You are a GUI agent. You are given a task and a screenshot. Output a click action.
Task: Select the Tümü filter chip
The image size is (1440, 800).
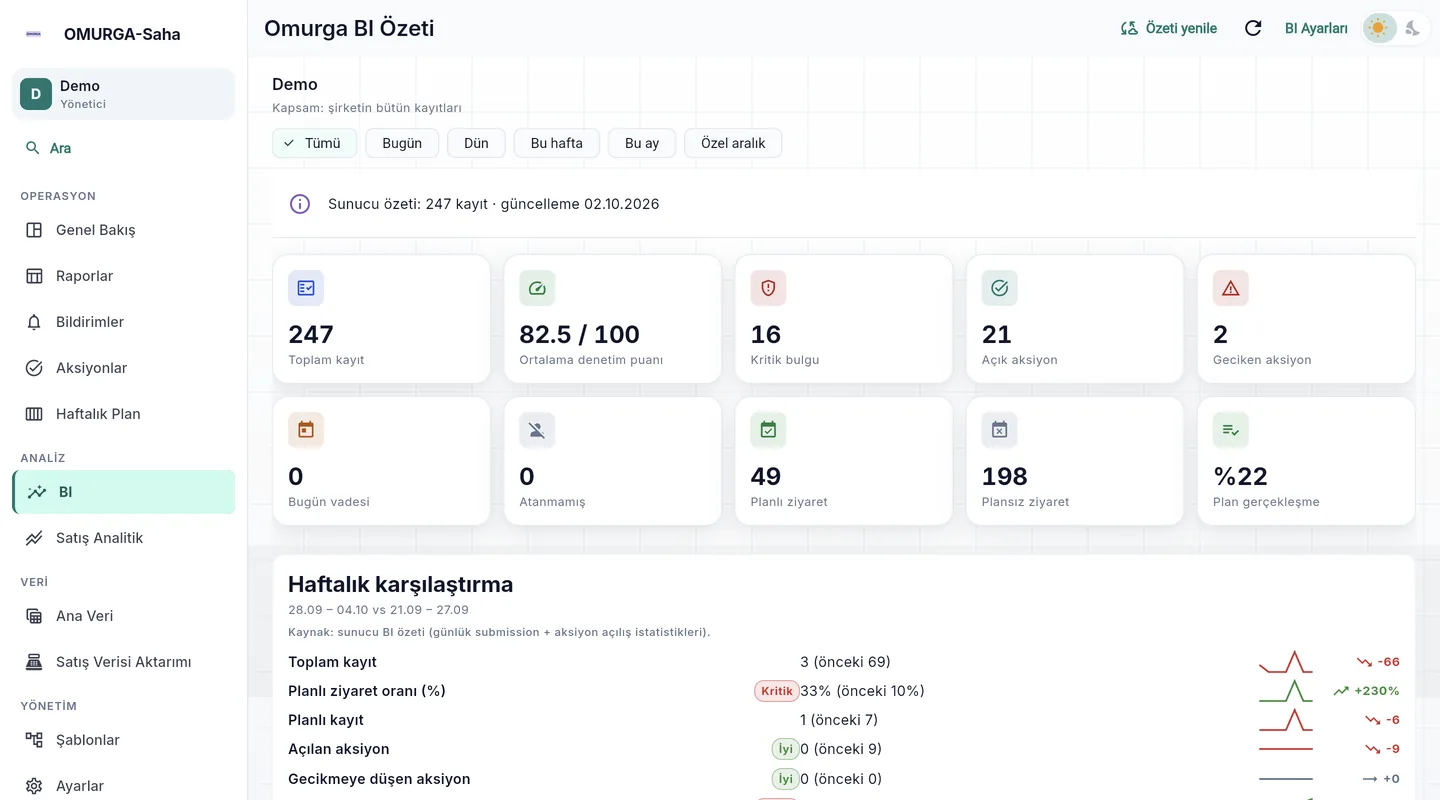(x=314, y=143)
